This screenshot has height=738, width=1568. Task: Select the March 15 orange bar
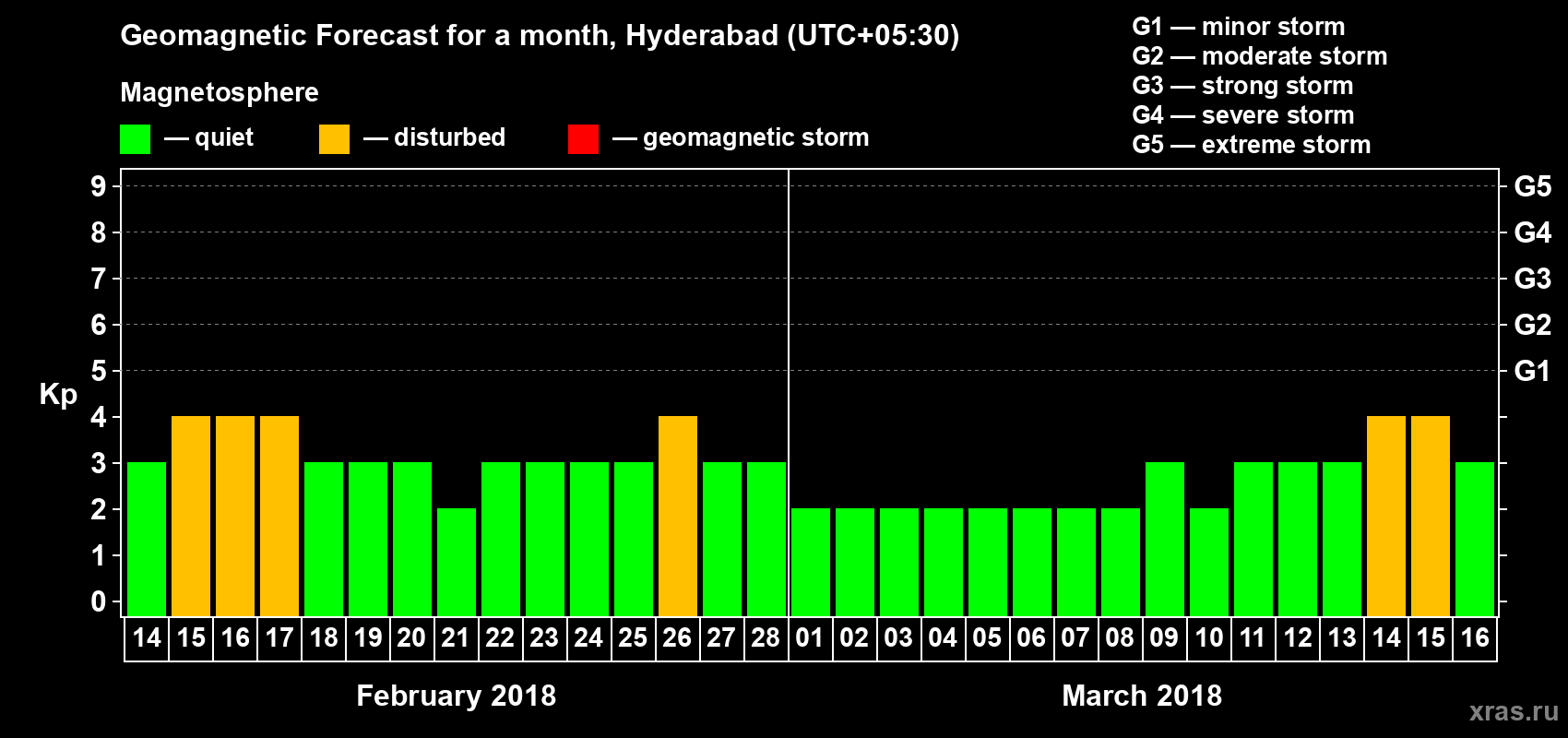(x=1431, y=517)
